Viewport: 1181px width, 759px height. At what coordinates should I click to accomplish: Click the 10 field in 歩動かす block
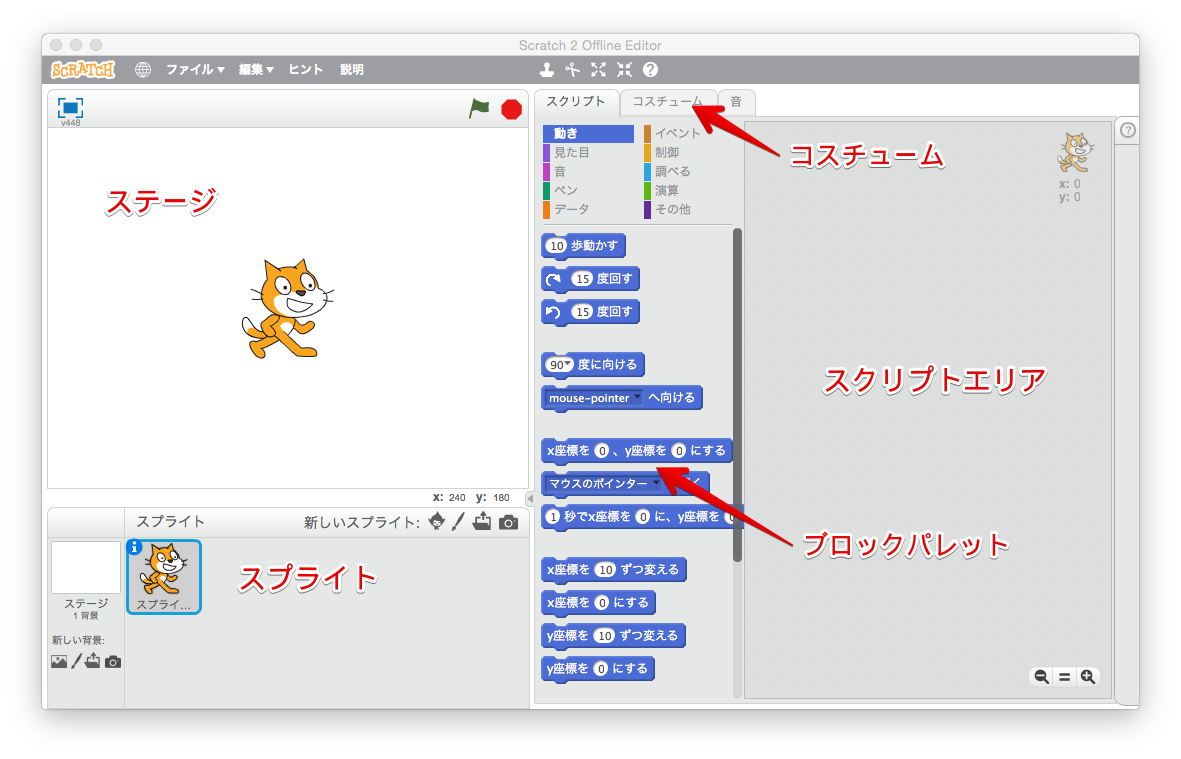tap(557, 245)
